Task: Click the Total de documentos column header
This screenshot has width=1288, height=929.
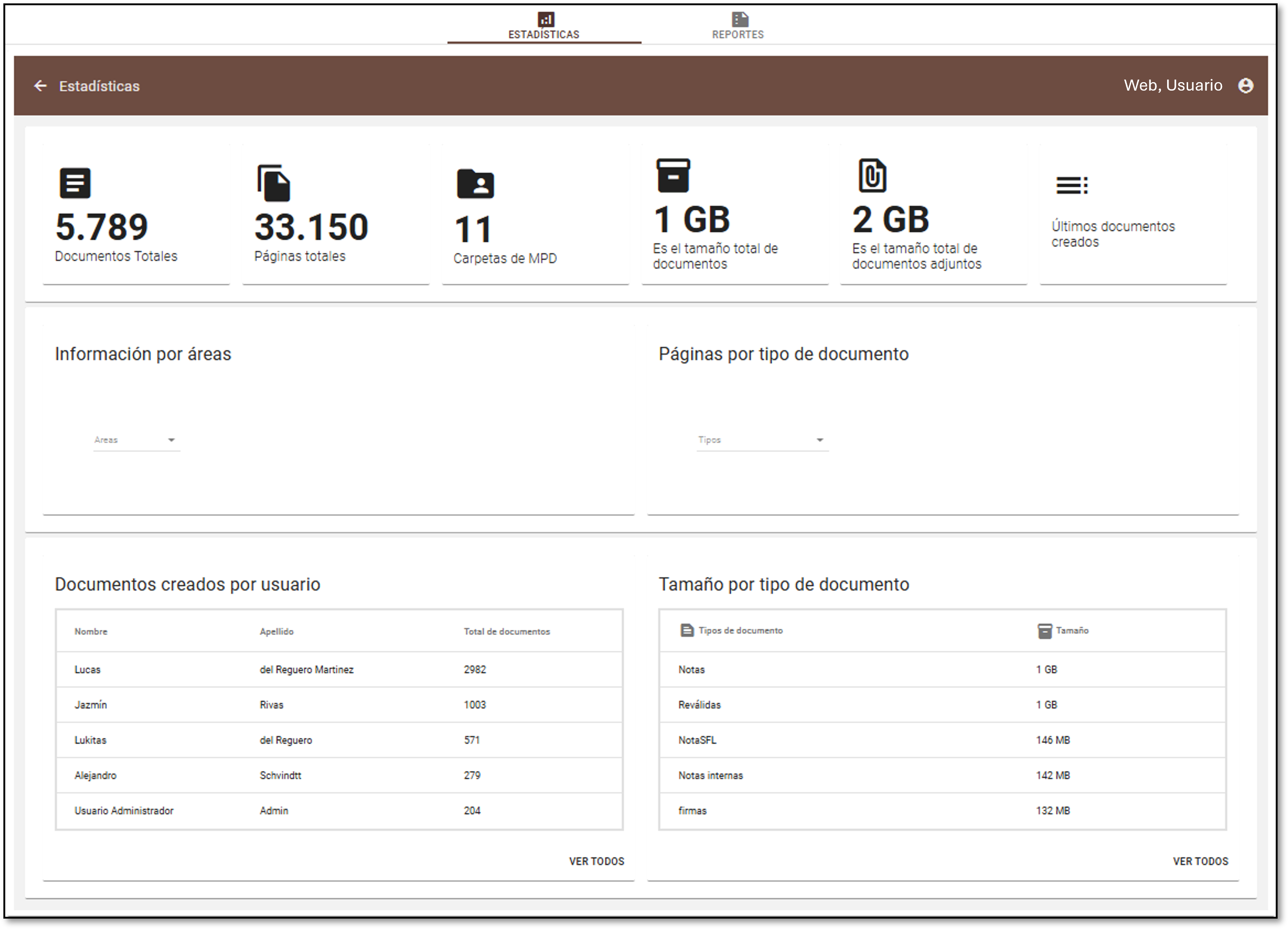Action: pyautogui.click(x=507, y=631)
